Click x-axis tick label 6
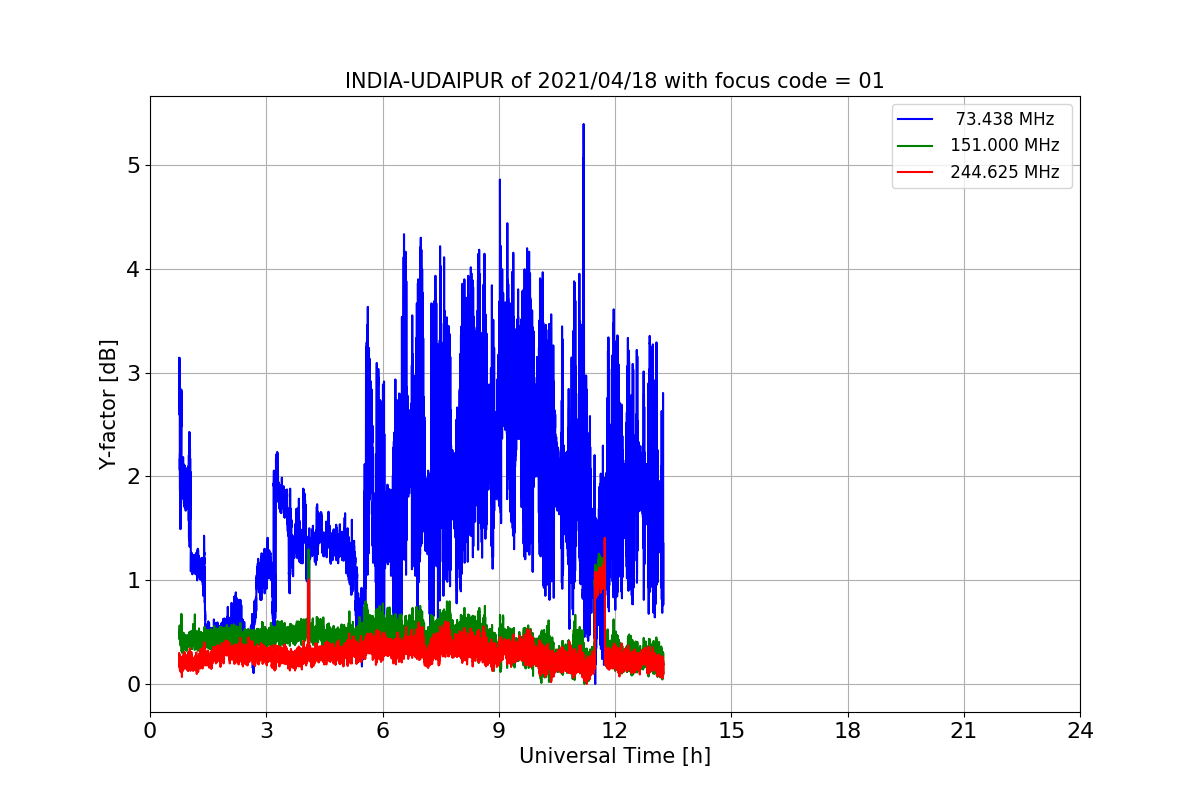 [382, 731]
